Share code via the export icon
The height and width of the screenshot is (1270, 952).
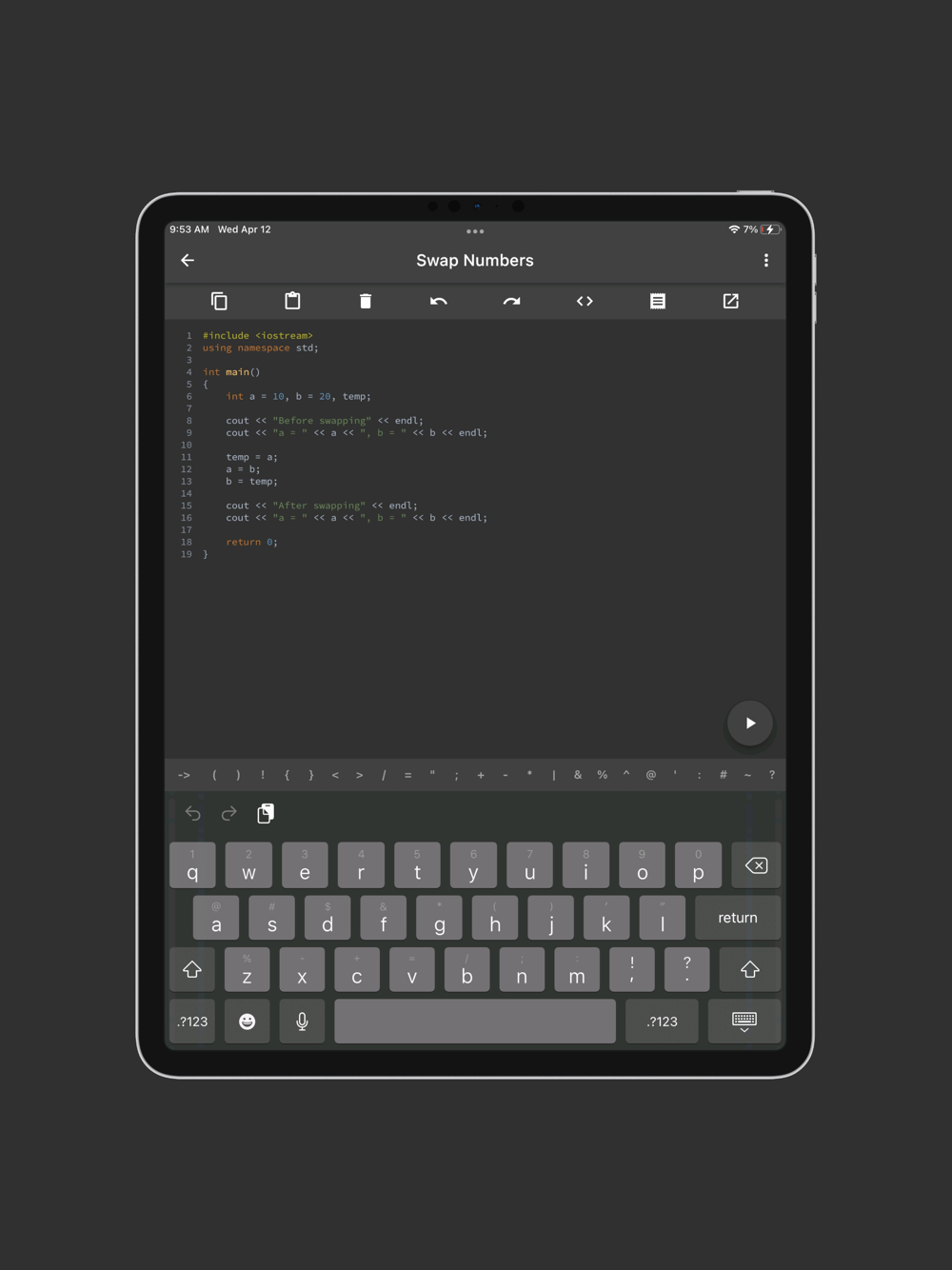(731, 301)
